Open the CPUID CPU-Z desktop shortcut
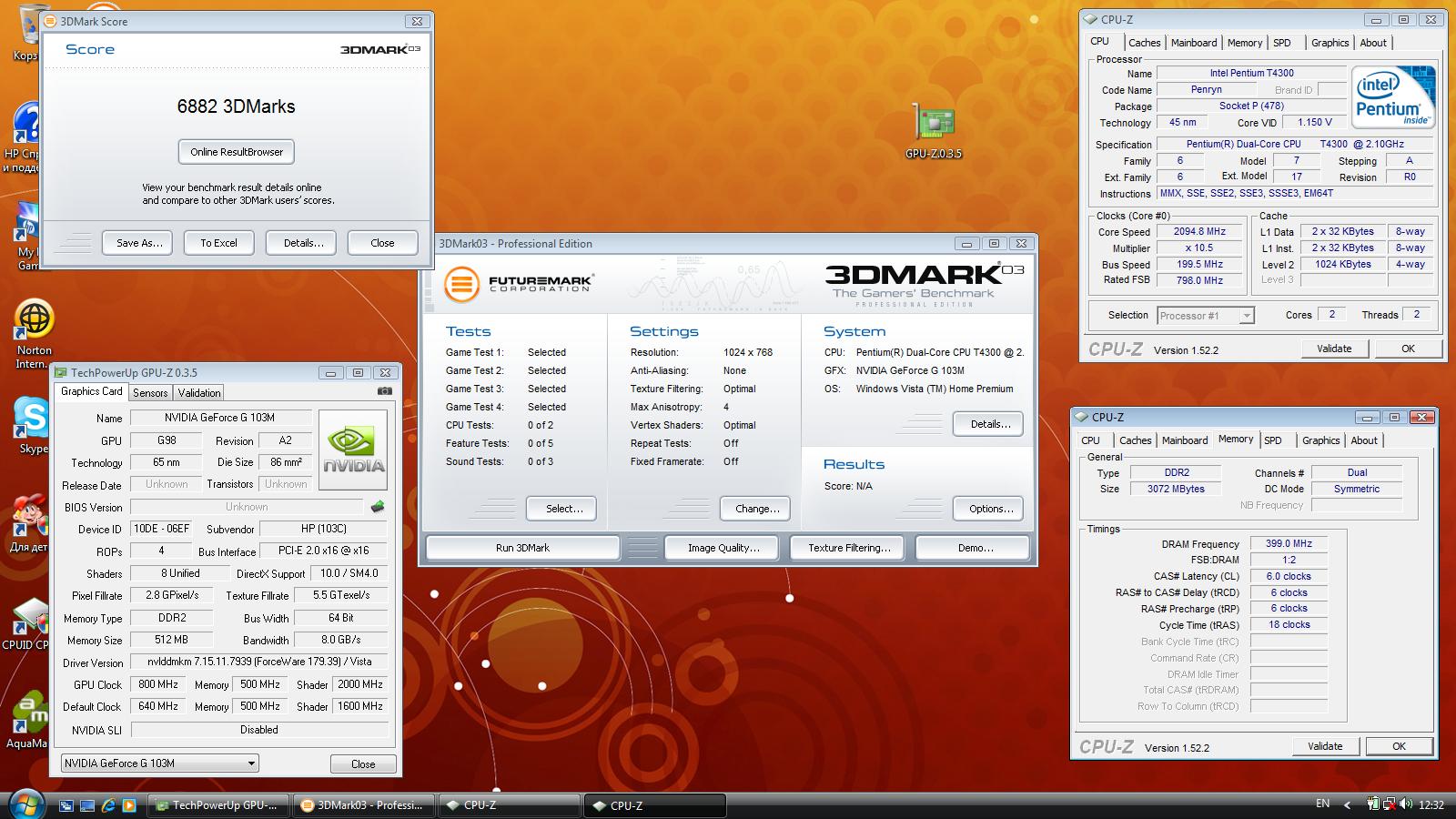The height and width of the screenshot is (819, 1456). pos(25,623)
